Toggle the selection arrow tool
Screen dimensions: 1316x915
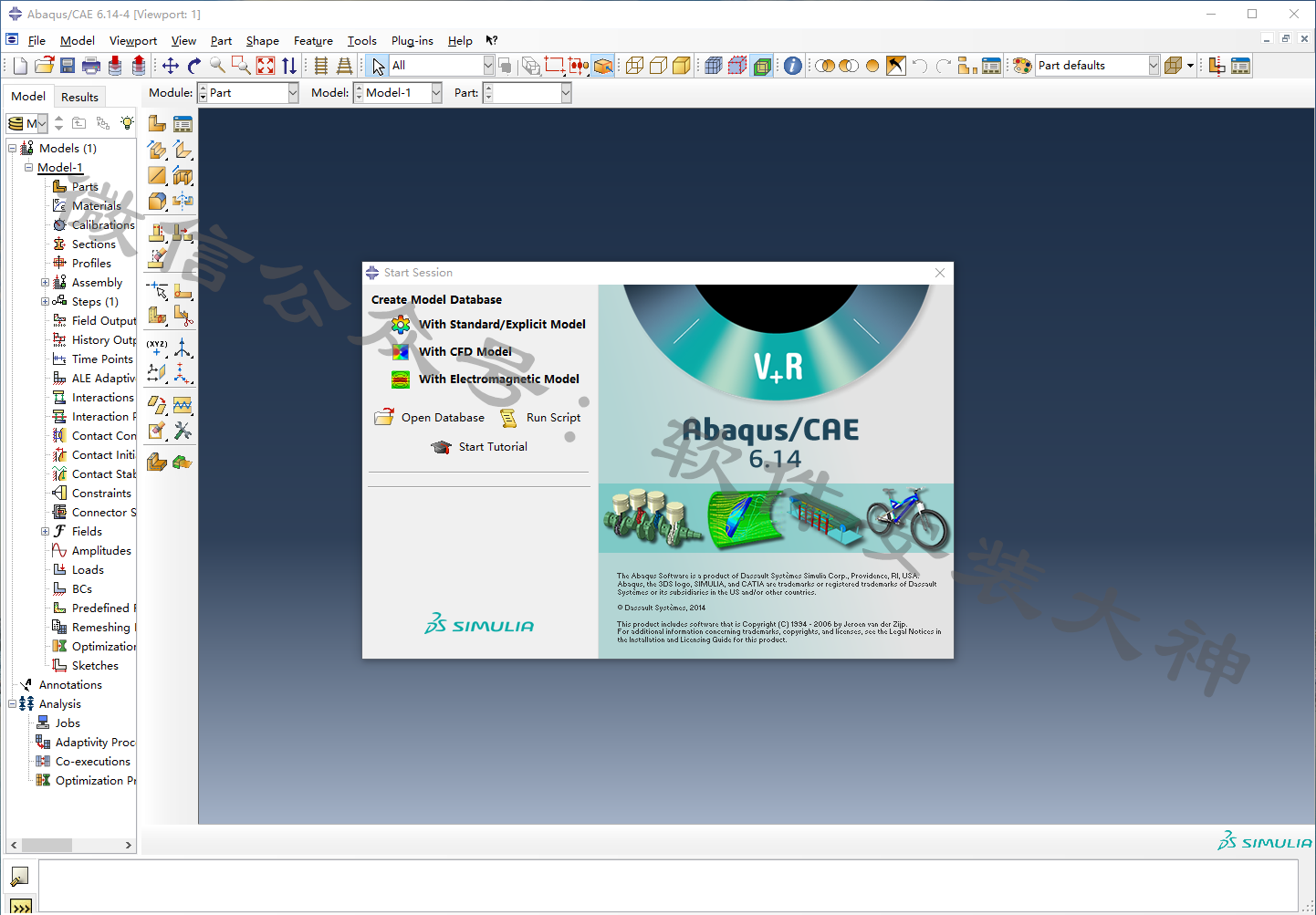tap(379, 66)
